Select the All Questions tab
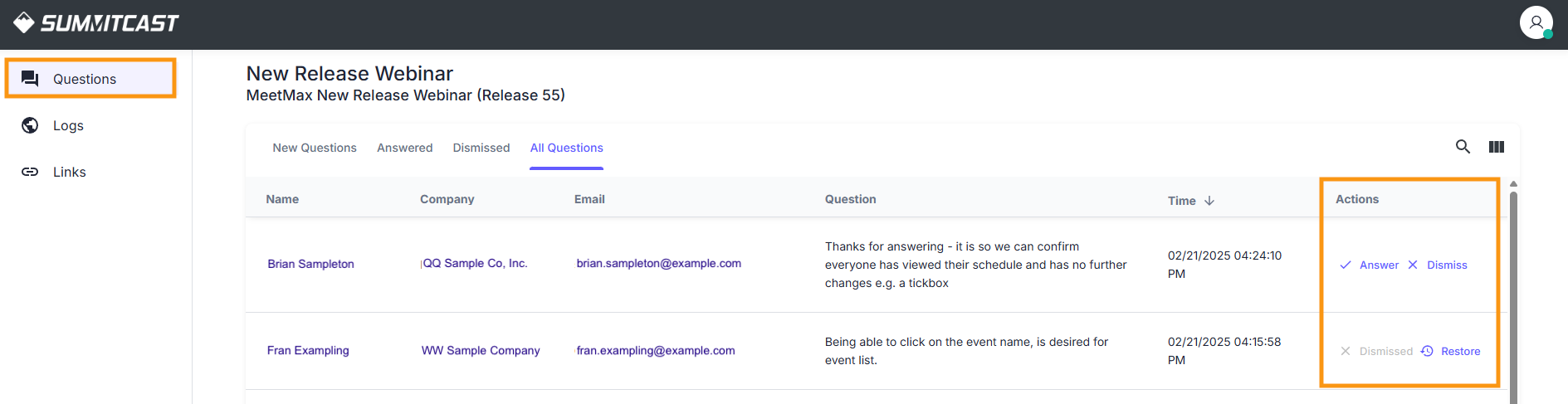 pos(566,148)
